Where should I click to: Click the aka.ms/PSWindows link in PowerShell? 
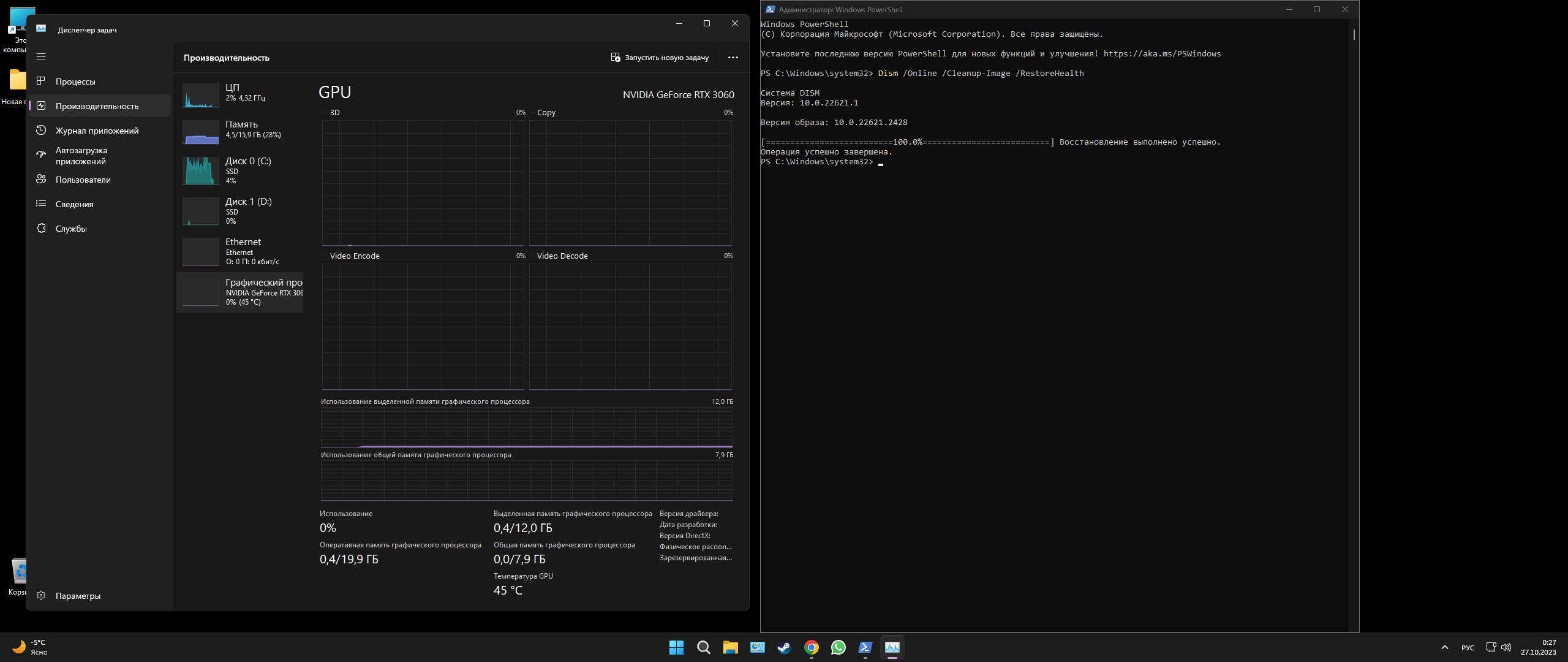[1162, 54]
